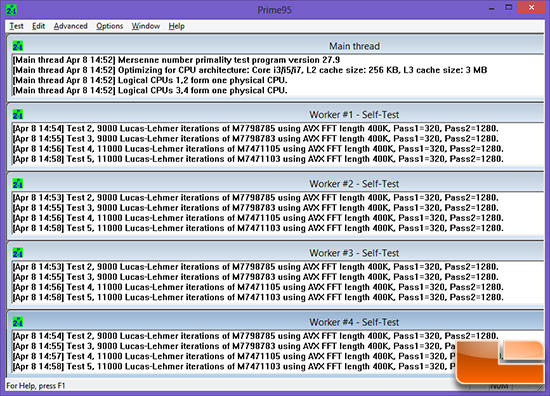Open the Window menu
This screenshot has width=550, height=396.
click(x=146, y=26)
